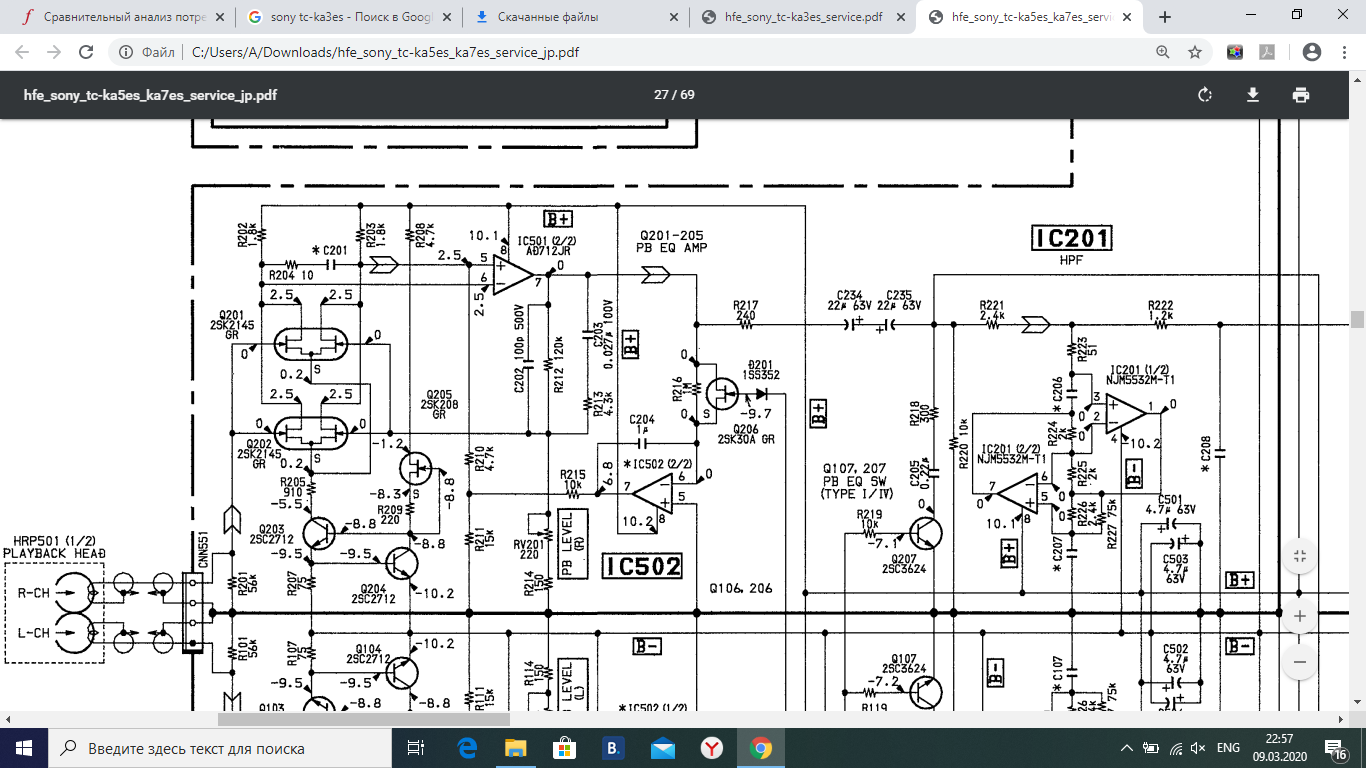
Task: Expand hidden system tray icons
Action: pos(1128,748)
